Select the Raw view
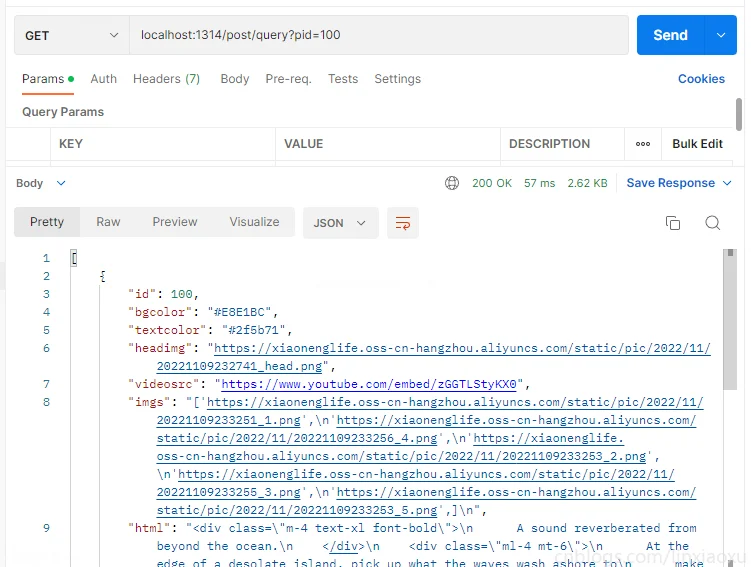Screen dimensions: 751x567 108,222
